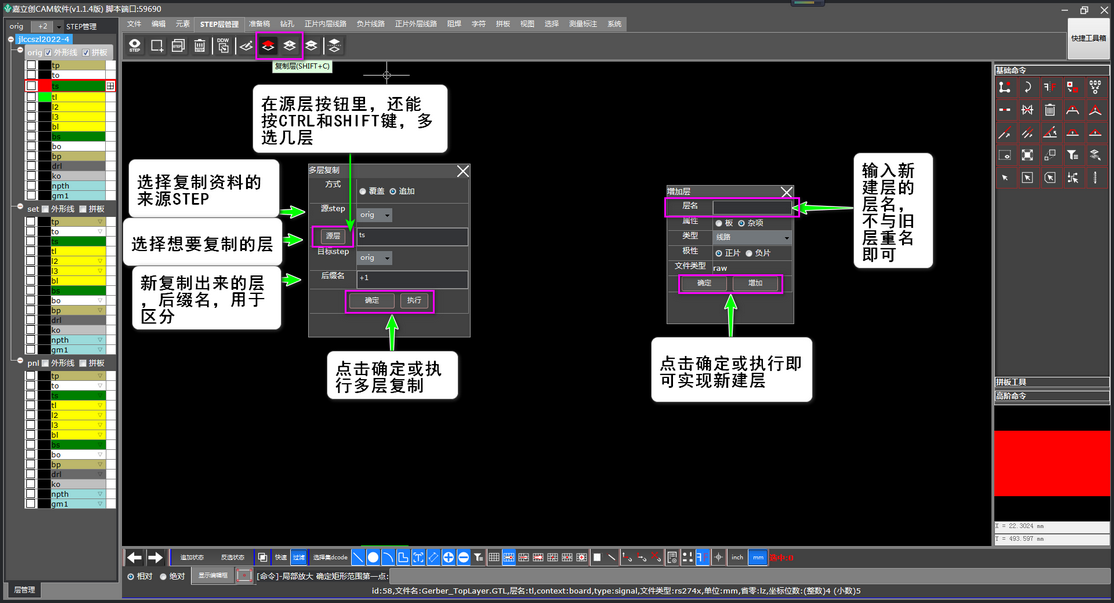
Task: Click the blue plus circle icon
Action: pyautogui.click(x=448, y=558)
